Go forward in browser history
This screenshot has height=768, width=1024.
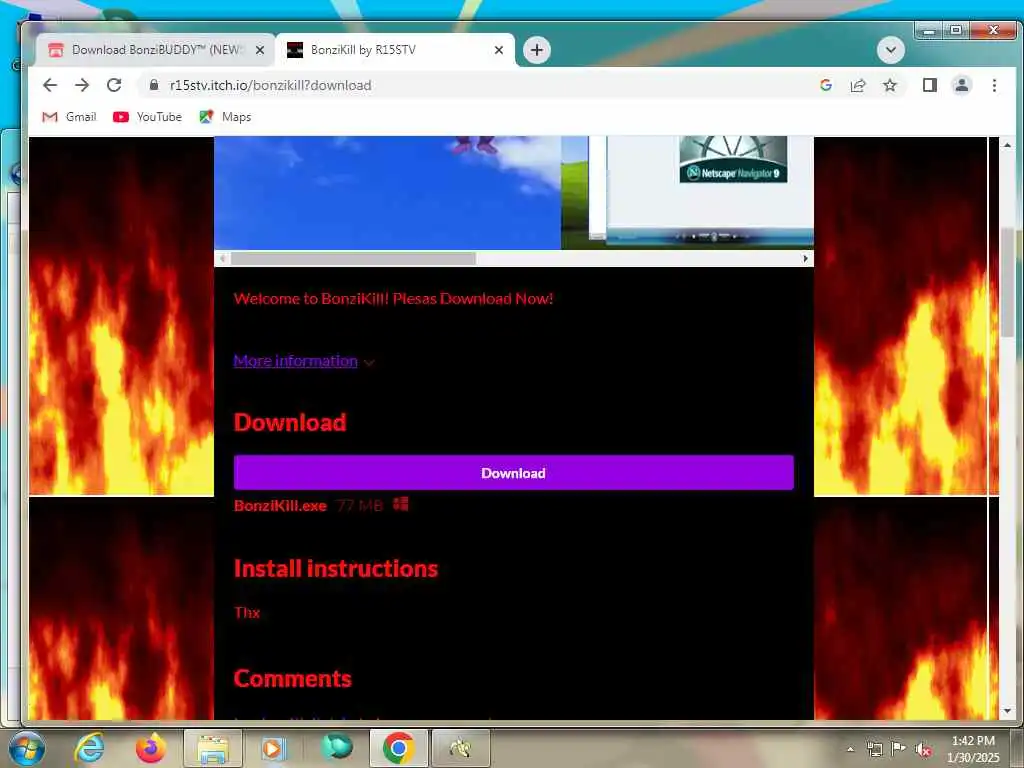coord(82,85)
